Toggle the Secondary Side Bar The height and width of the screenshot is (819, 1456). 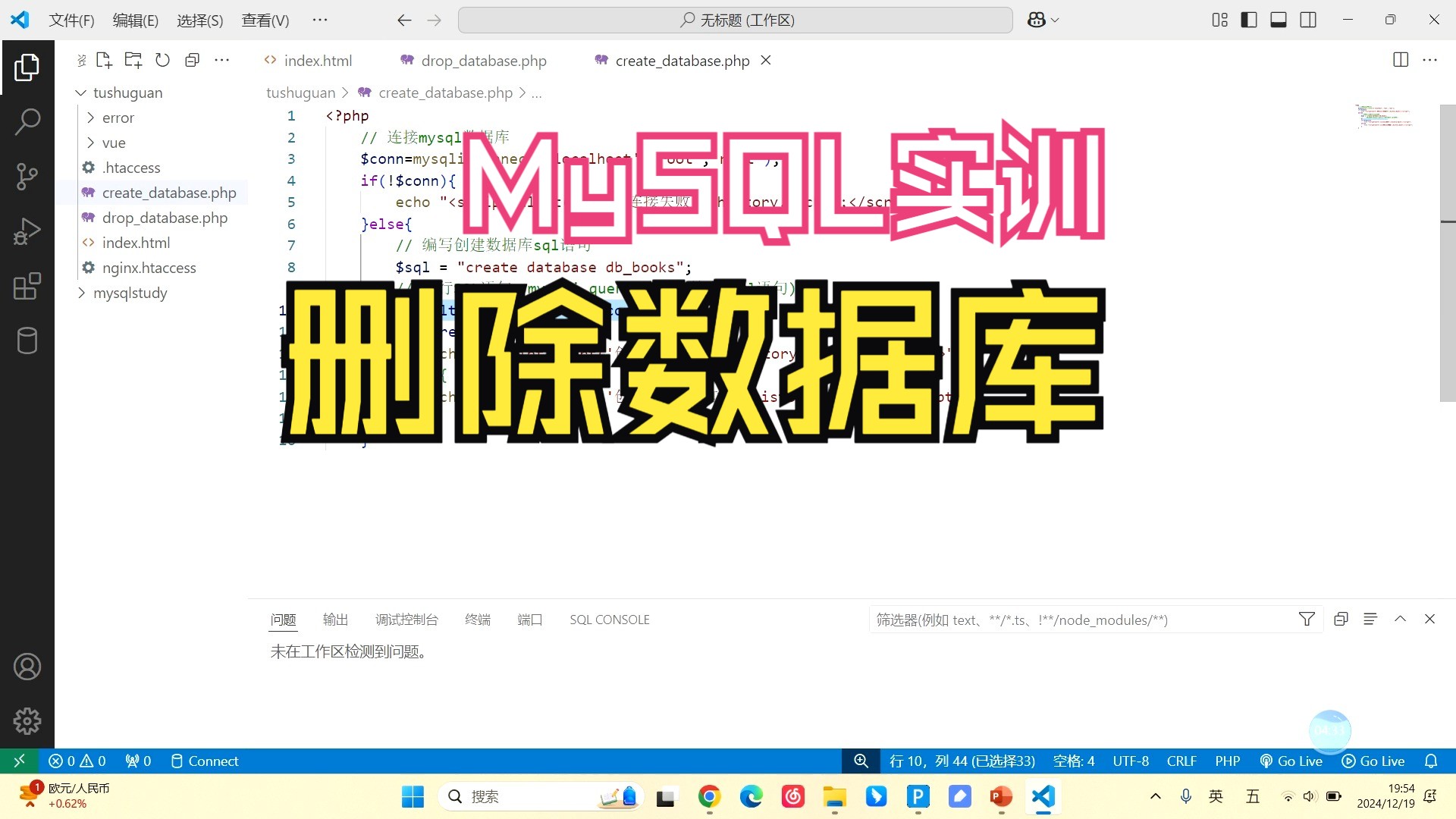pyautogui.click(x=1308, y=20)
